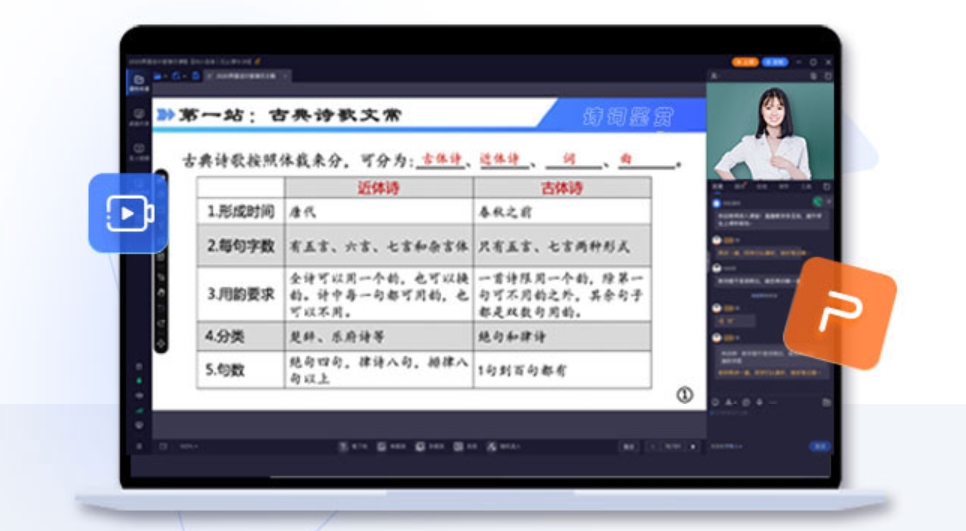Click the green status dot in lower left sidebar
The height and width of the screenshot is (531, 966).
[x=139, y=381]
